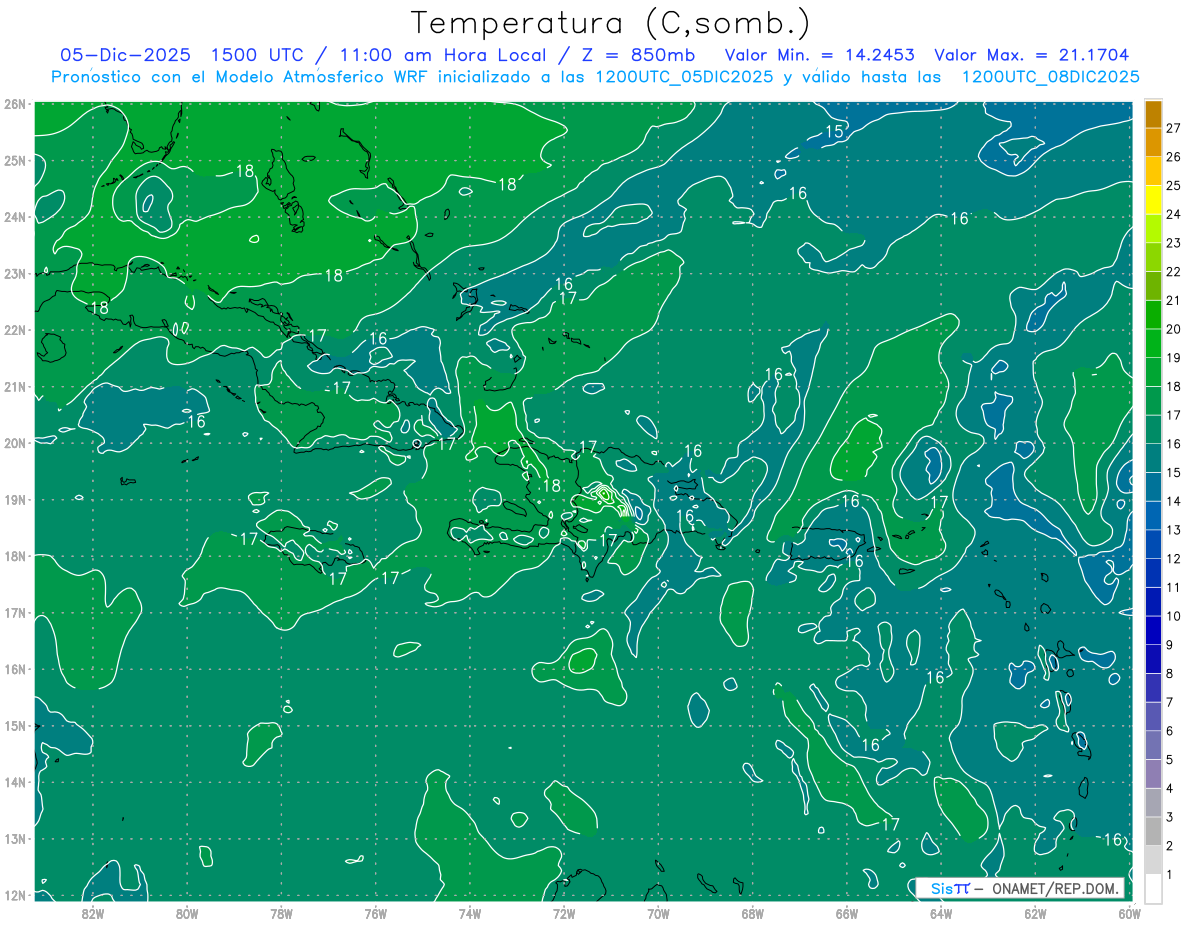This screenshot has height=927, width=1200.
Task: Click the "24N" latitude label
Action: (15, 217)
